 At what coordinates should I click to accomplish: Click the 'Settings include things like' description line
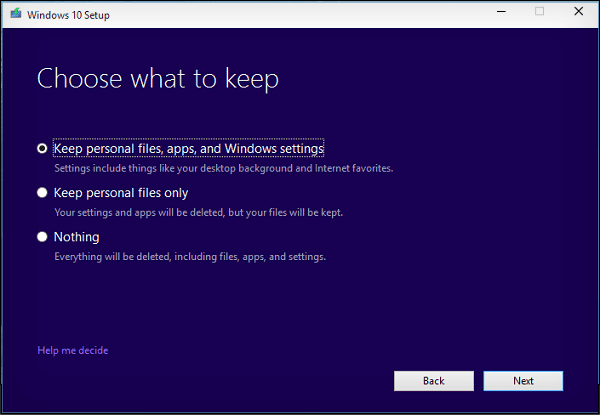(x=223, y=168)
